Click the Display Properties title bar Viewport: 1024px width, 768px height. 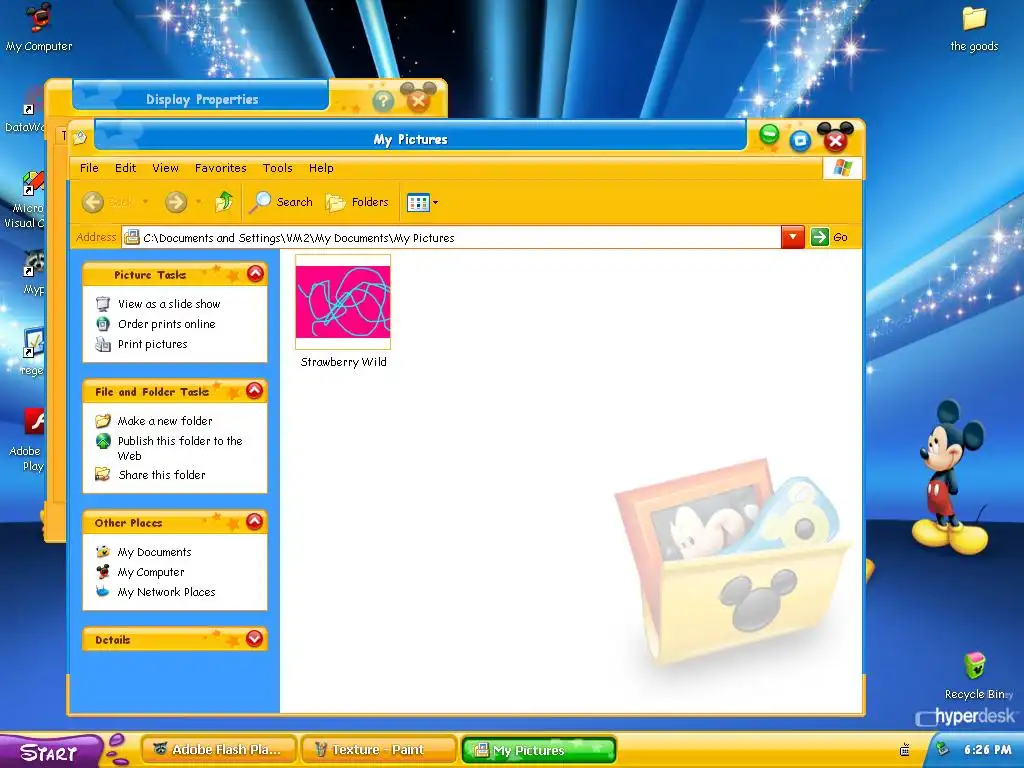pos(201,99)
